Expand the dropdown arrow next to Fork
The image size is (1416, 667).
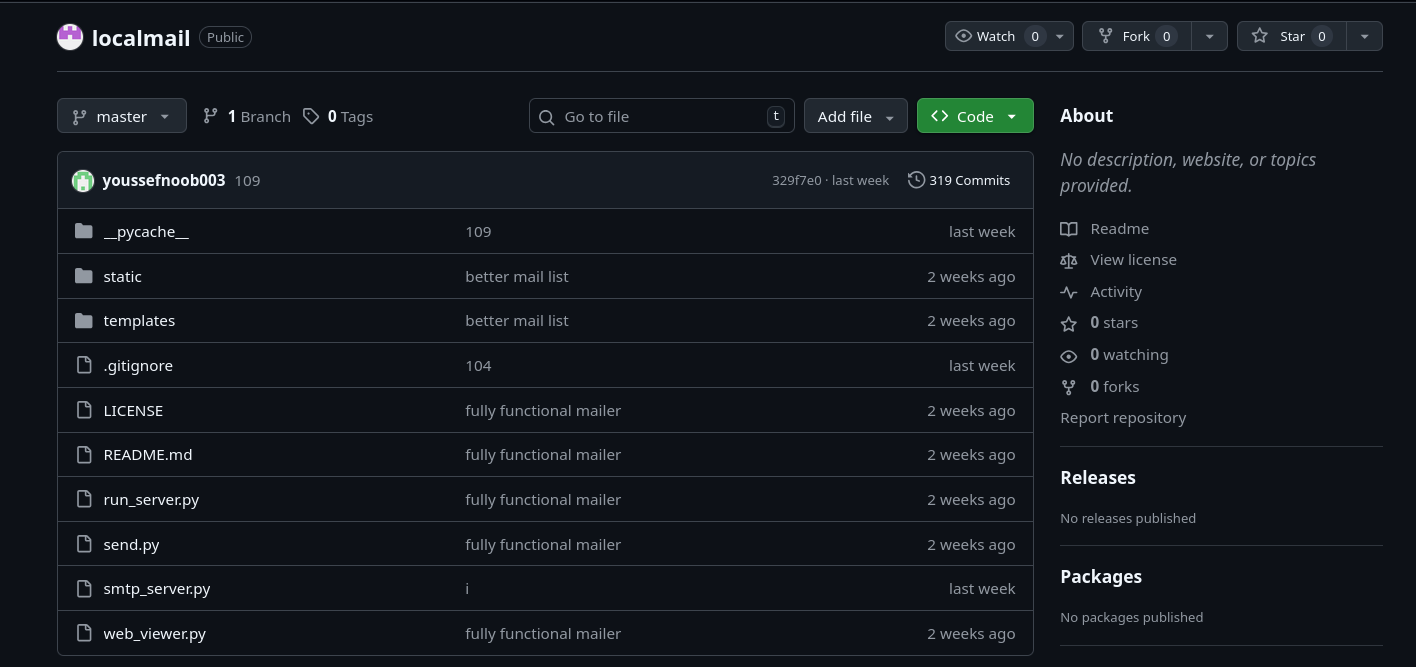[x=1209, y=36]
